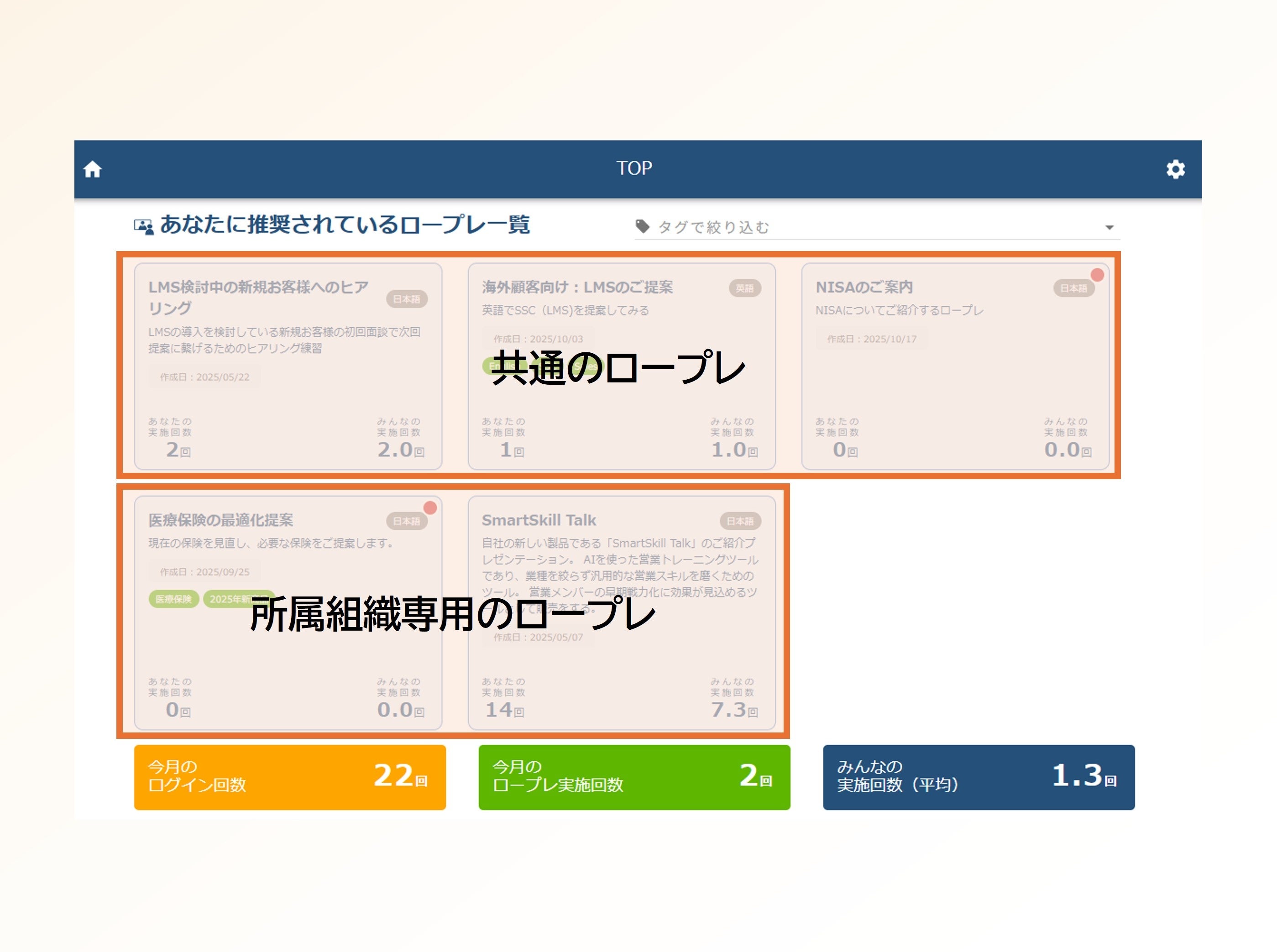Image resolution: width=1277 pixels, height=952 pixels.
Task: Click 日本語 badge on SmartSkill Talk card
Action: click(740, 521)
